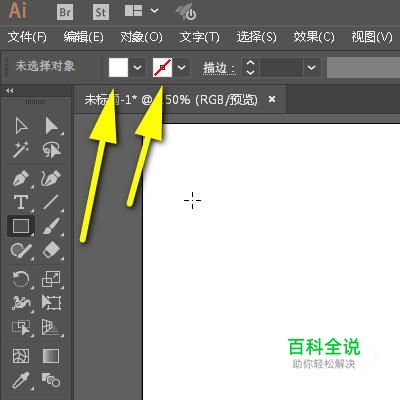This screenshot has height=400, width=400.
Task: Open the 编辑(E) menu
Action: click(x=84, y=37)
